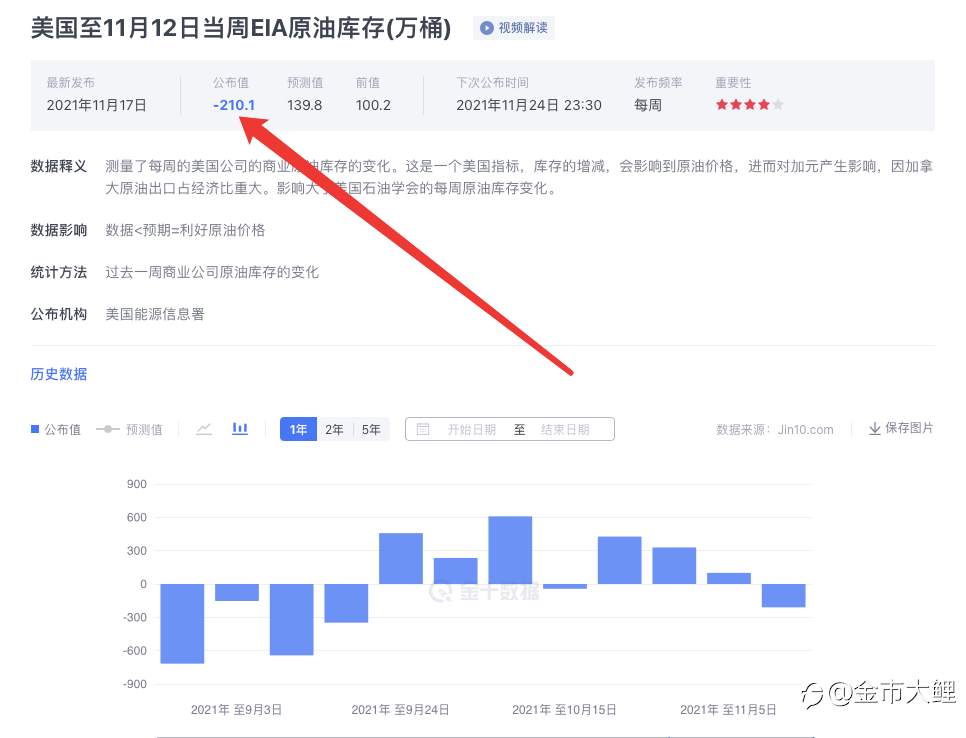966x738 pixels.
Task: Click x-axis label 2021年 至11月5日
Action: coord(728,710)
